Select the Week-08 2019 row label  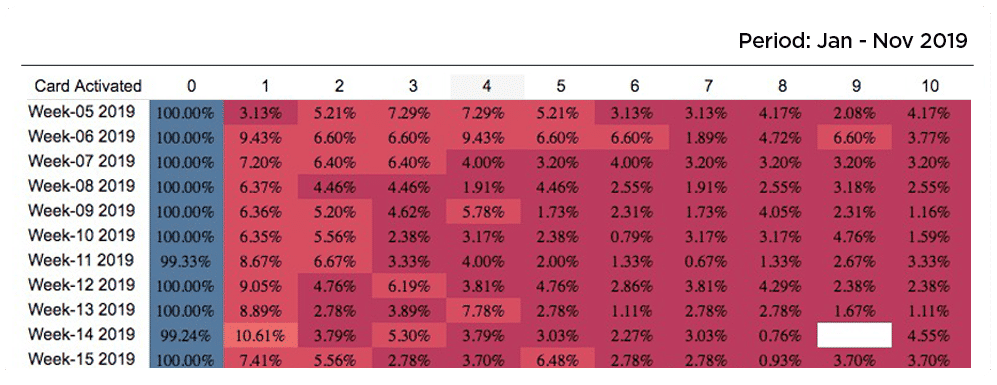pyautogui.click(x=81, y=186)
